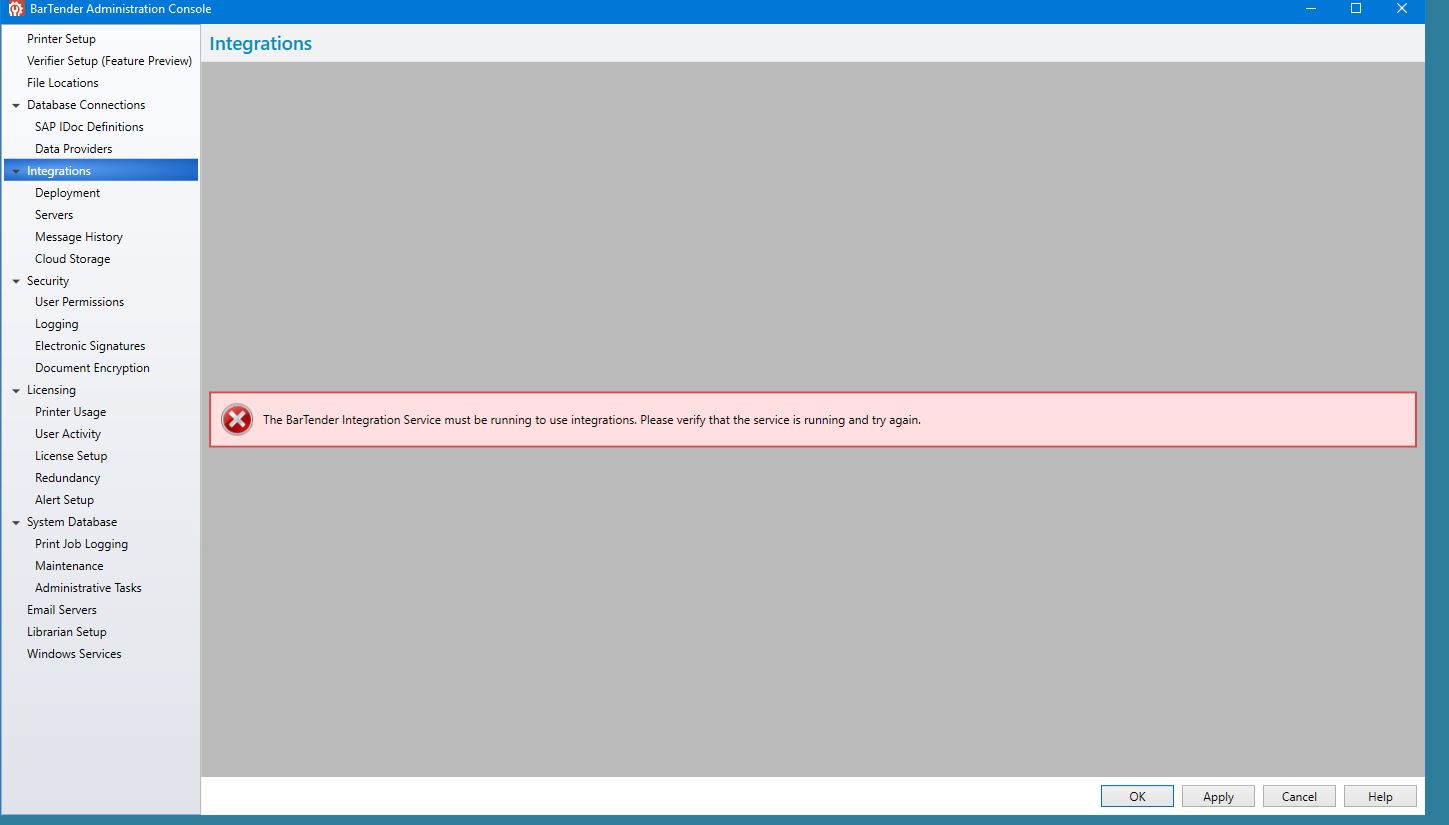
Task: Click the red error icon in the message banner
Action: 237,420
